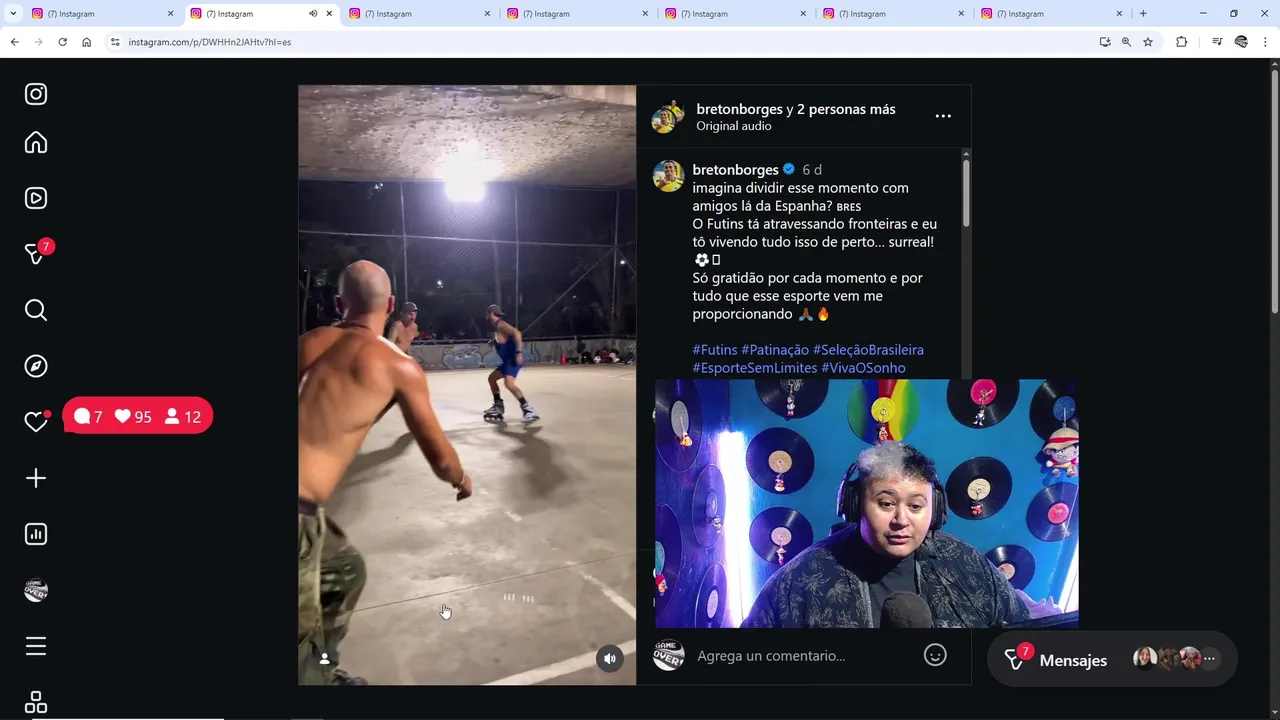The image size is (1280, 720).
Task: Open Instagram home feed icon
Action: point(36,143)
